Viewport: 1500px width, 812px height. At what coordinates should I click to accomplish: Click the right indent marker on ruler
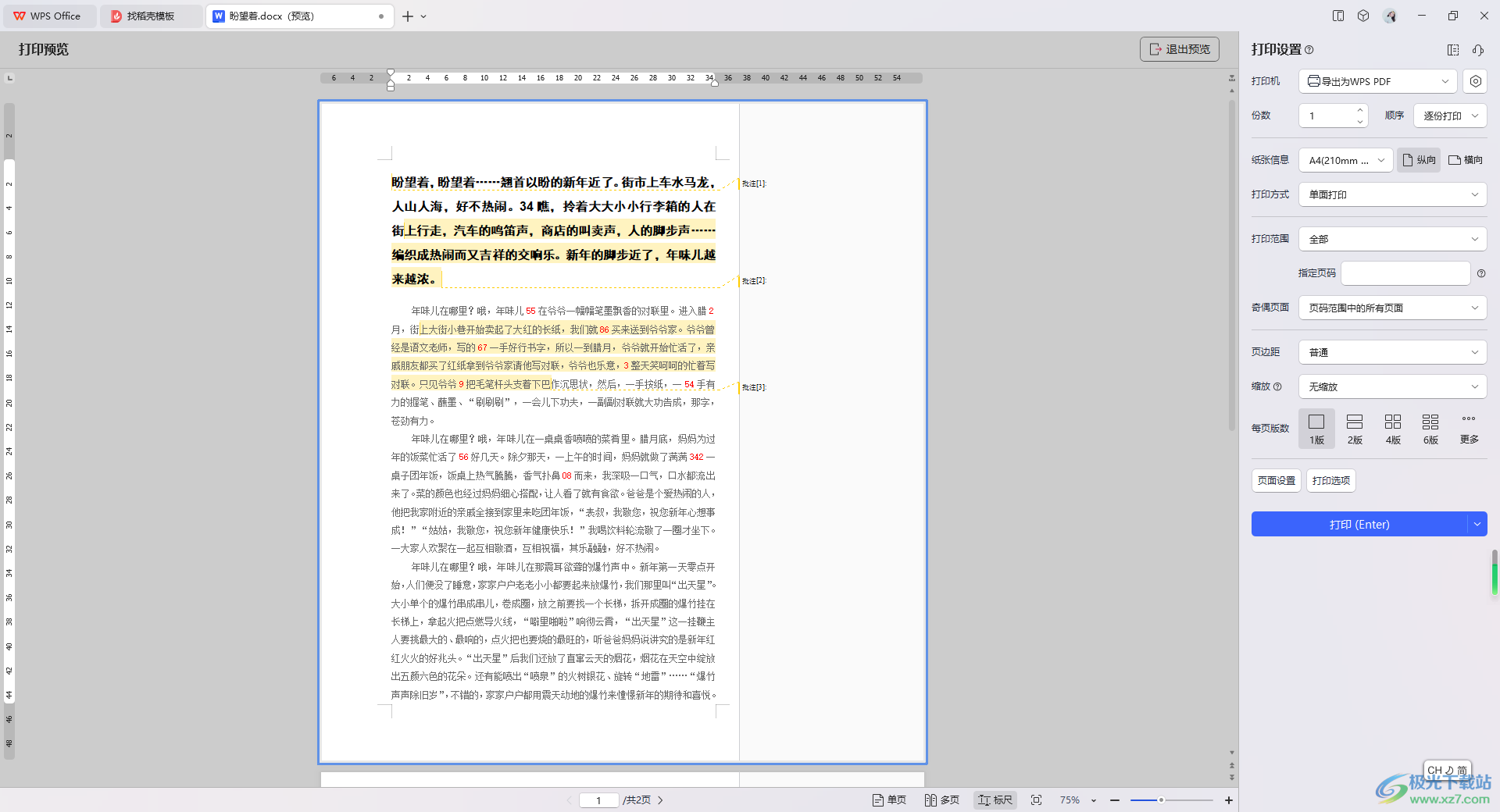(x=715, y=83)
